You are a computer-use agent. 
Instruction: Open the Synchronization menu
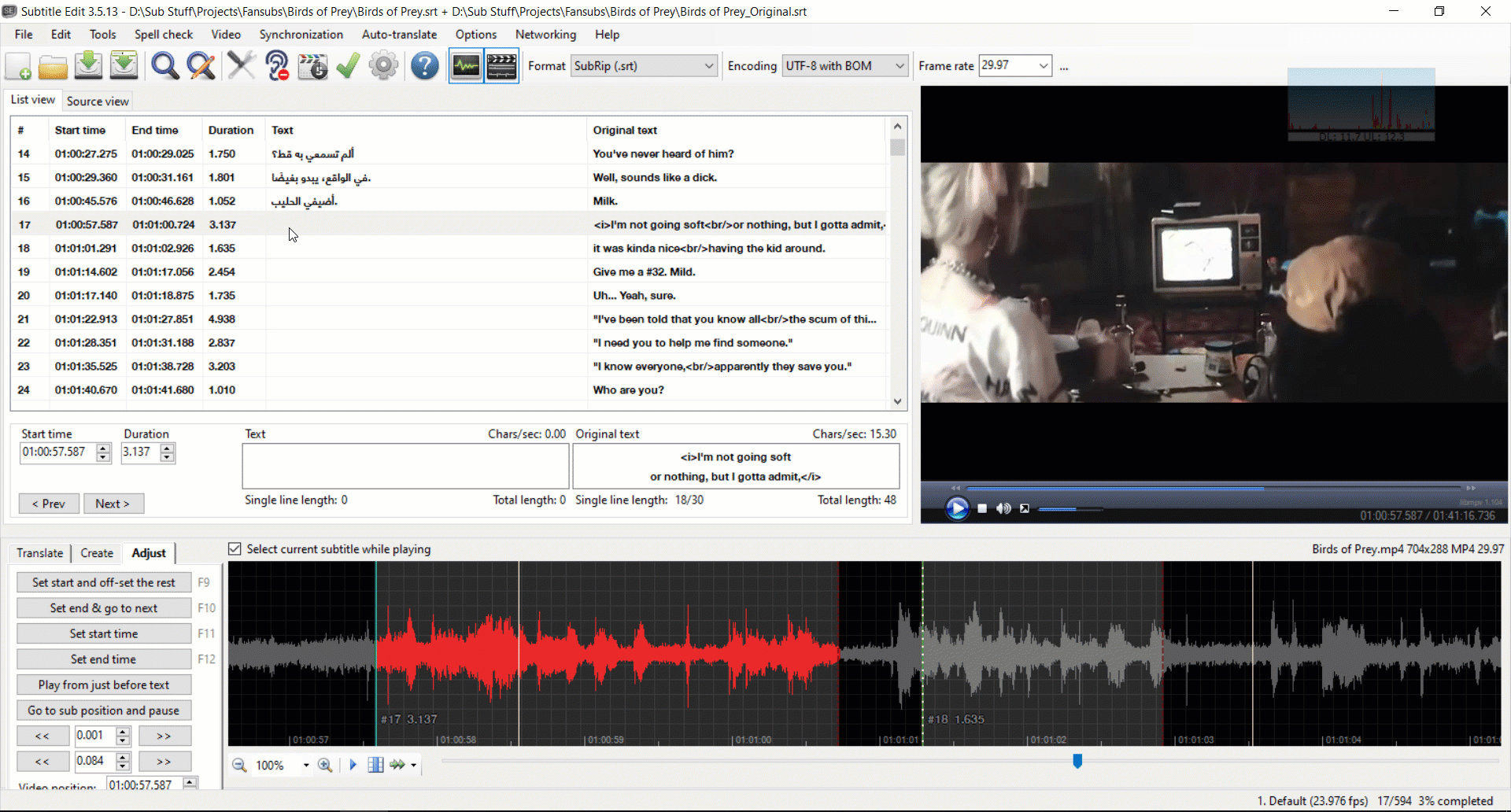pos(301,35)
